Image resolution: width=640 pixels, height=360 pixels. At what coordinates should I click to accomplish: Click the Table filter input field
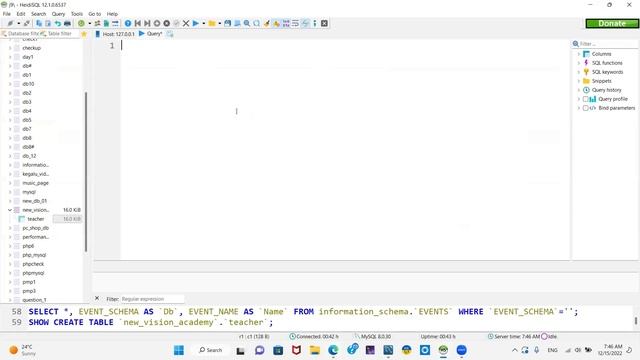click(x=60, y=34)
